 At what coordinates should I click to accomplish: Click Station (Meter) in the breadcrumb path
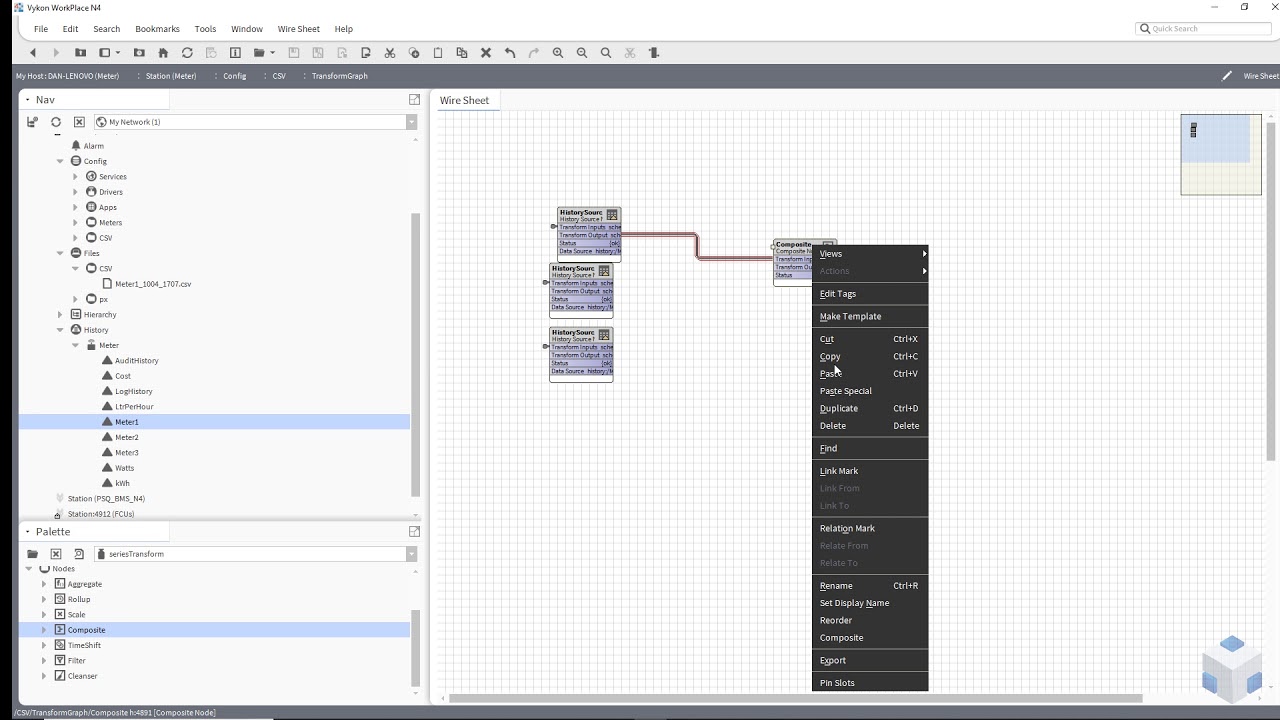[x=171, y=76]
